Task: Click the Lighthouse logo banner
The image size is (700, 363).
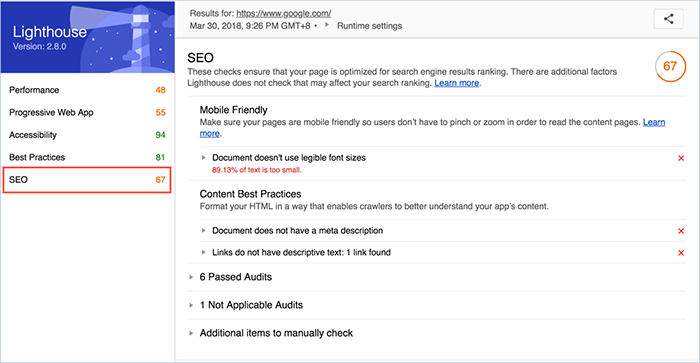Action: (88, 37)
